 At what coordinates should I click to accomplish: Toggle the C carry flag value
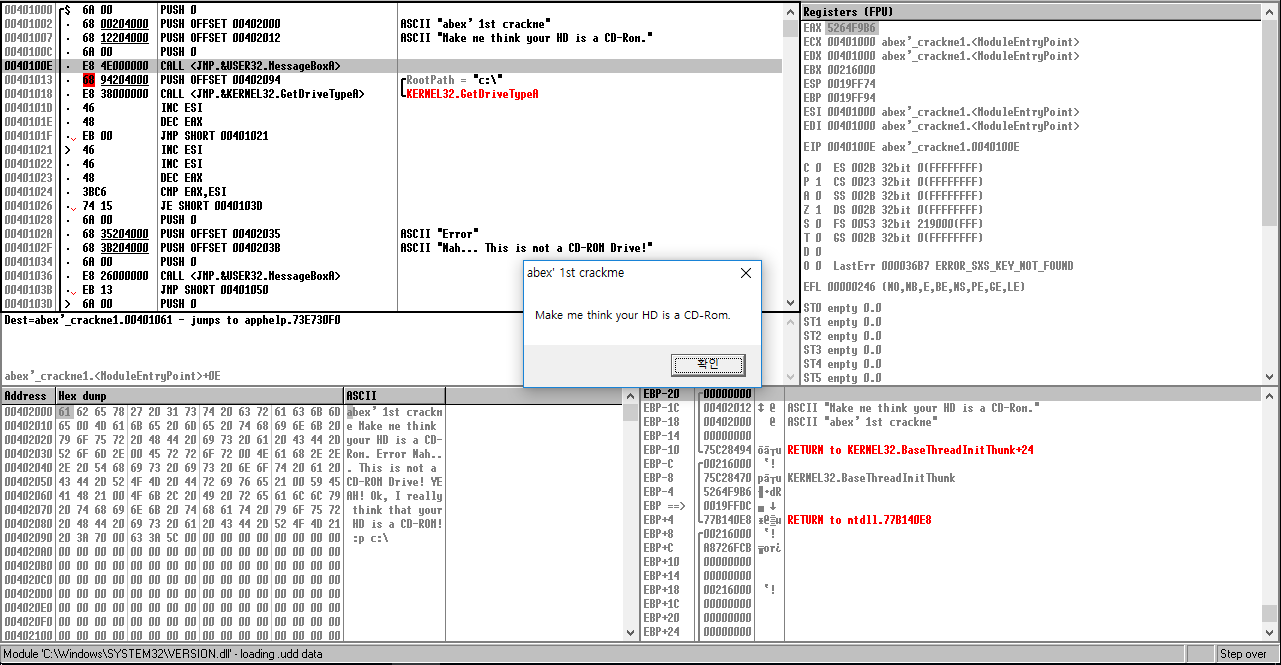[x=819, y=167]
